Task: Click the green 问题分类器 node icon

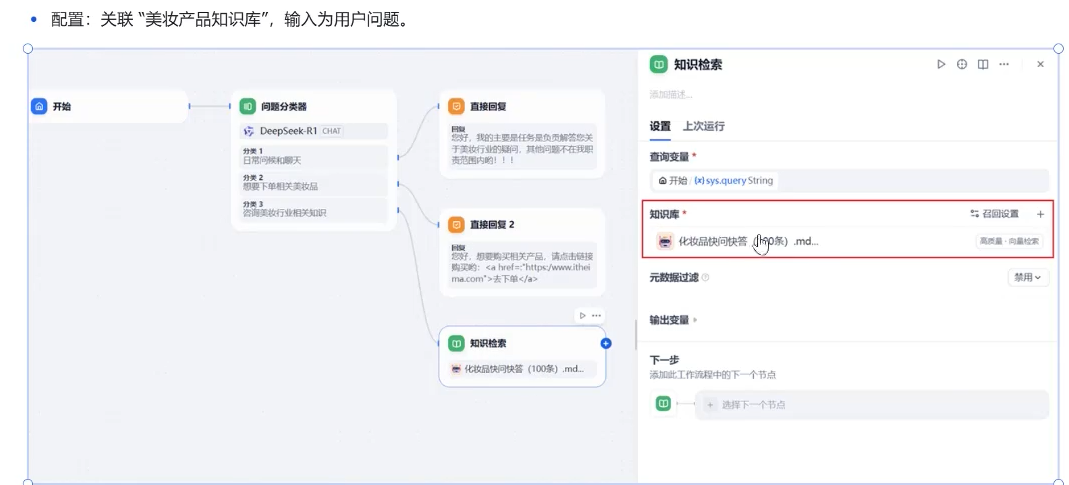Action: point(247,106)
